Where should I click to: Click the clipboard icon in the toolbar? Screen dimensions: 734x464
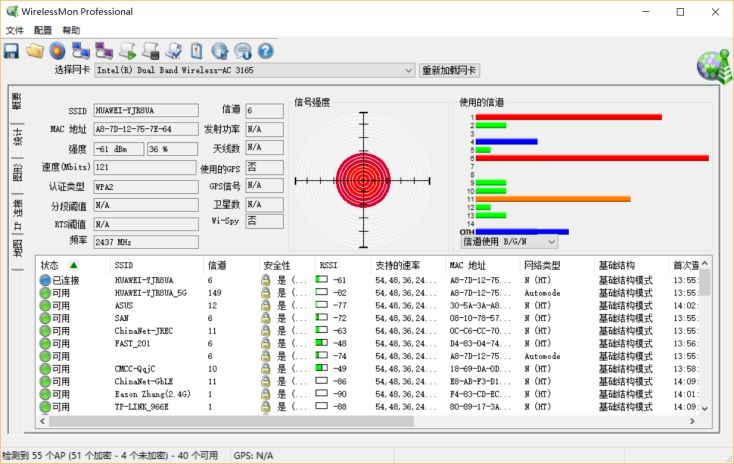tap(197, 51)
